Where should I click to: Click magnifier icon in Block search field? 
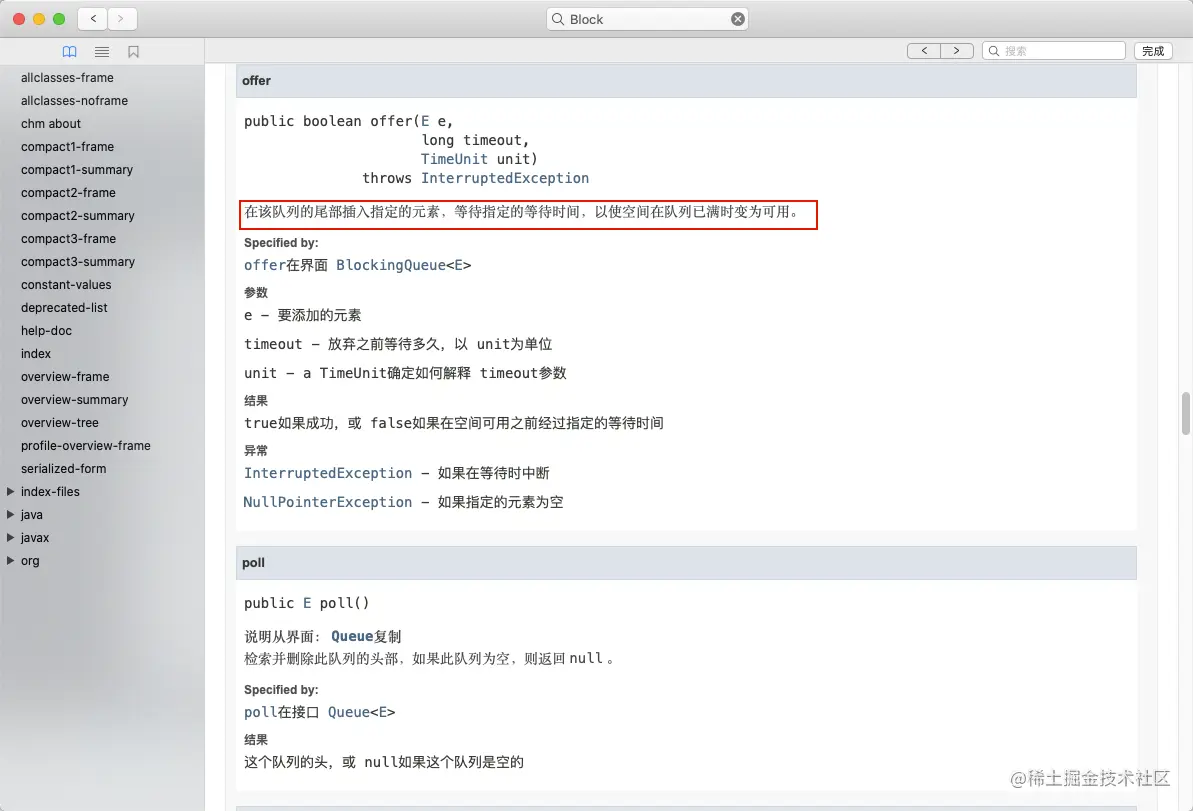click(558, 19)
